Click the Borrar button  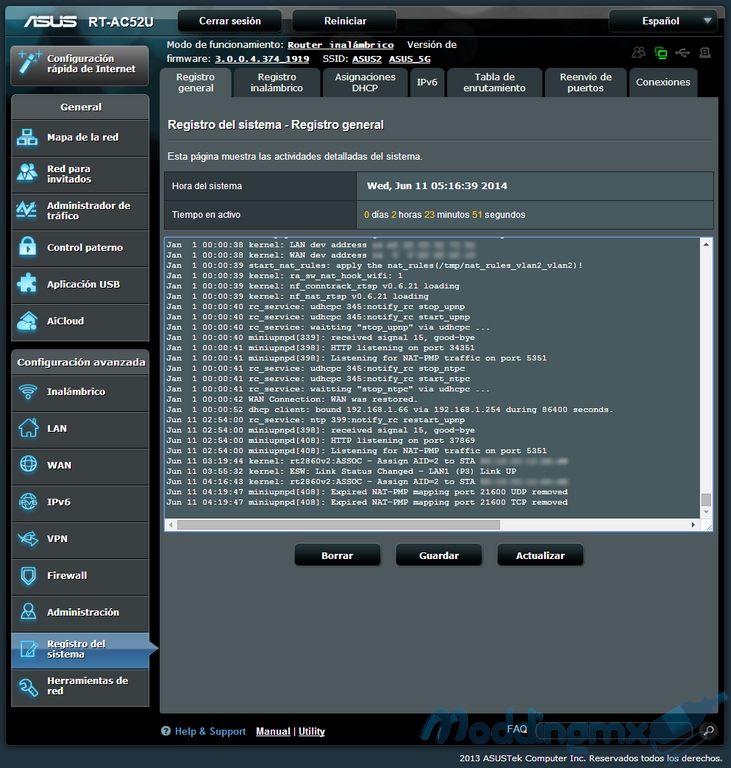click(x=337, y=555)
